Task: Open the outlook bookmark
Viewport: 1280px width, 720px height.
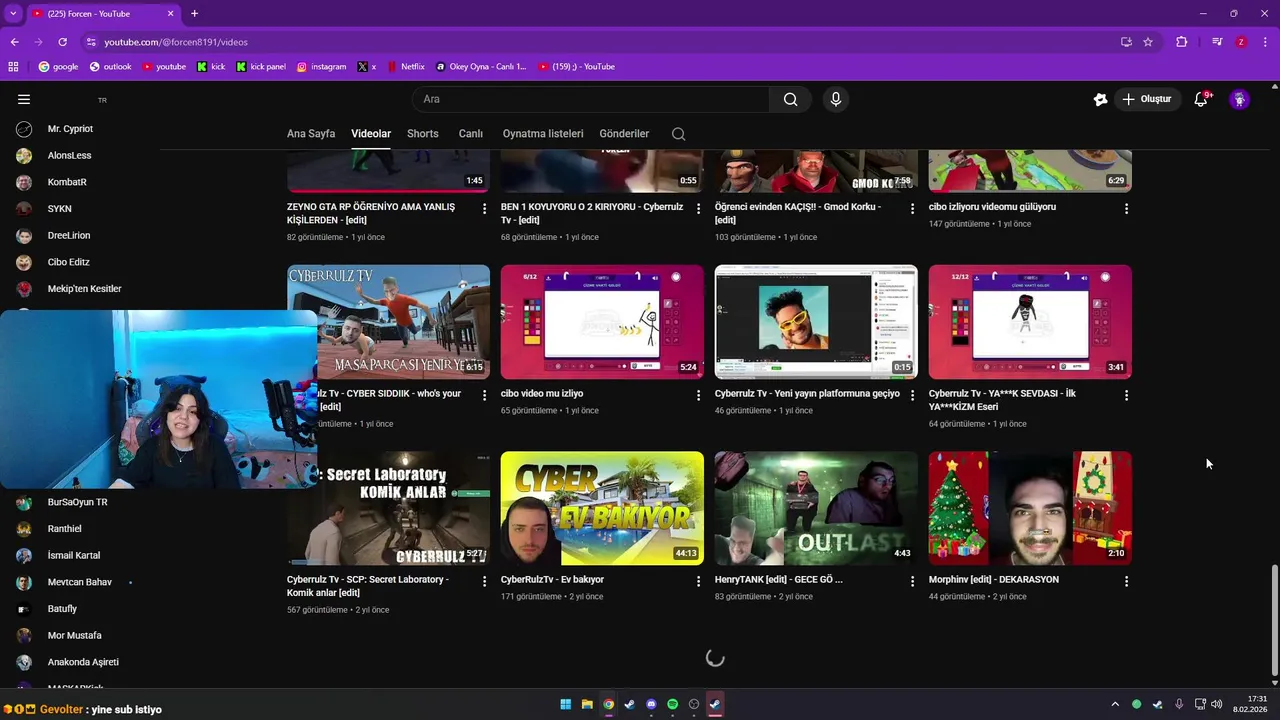Action: coord(110,67)
